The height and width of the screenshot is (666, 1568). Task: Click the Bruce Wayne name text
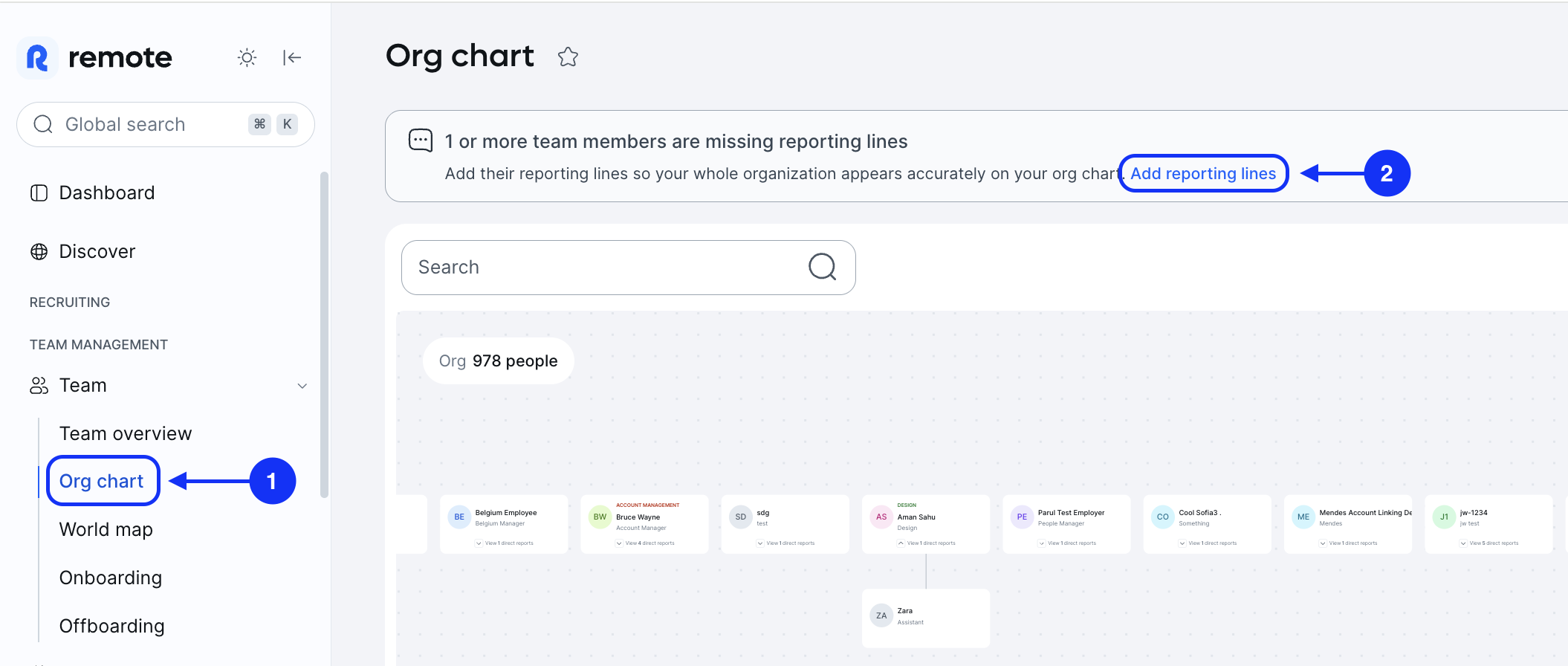point(638,517)
